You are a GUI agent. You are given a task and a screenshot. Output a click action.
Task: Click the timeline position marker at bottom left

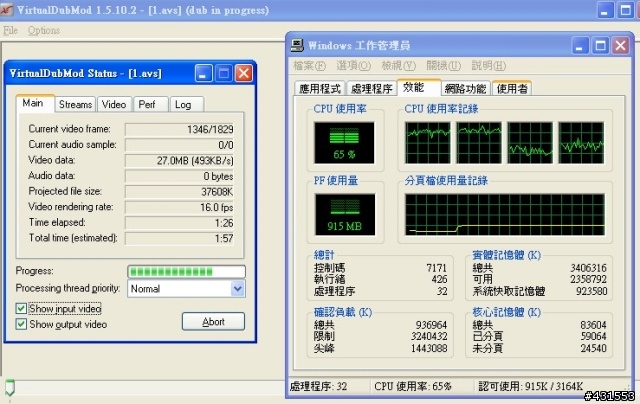(10, 388)
